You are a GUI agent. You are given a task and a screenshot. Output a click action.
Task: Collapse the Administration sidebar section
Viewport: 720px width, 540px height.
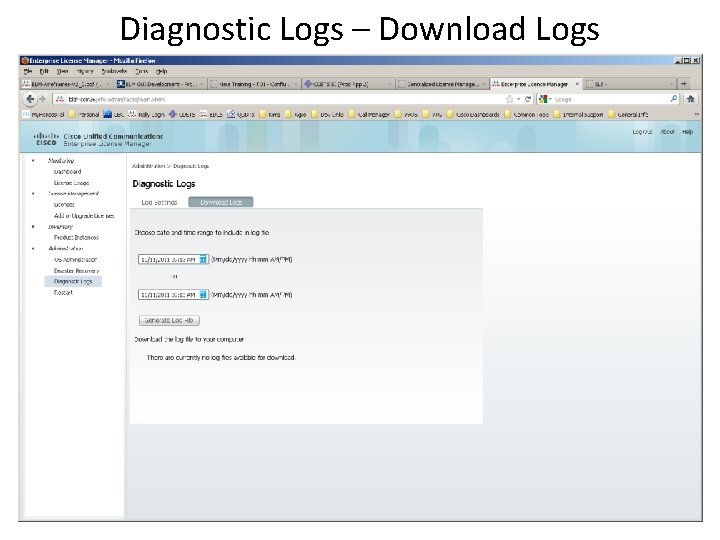click(33, 248)
